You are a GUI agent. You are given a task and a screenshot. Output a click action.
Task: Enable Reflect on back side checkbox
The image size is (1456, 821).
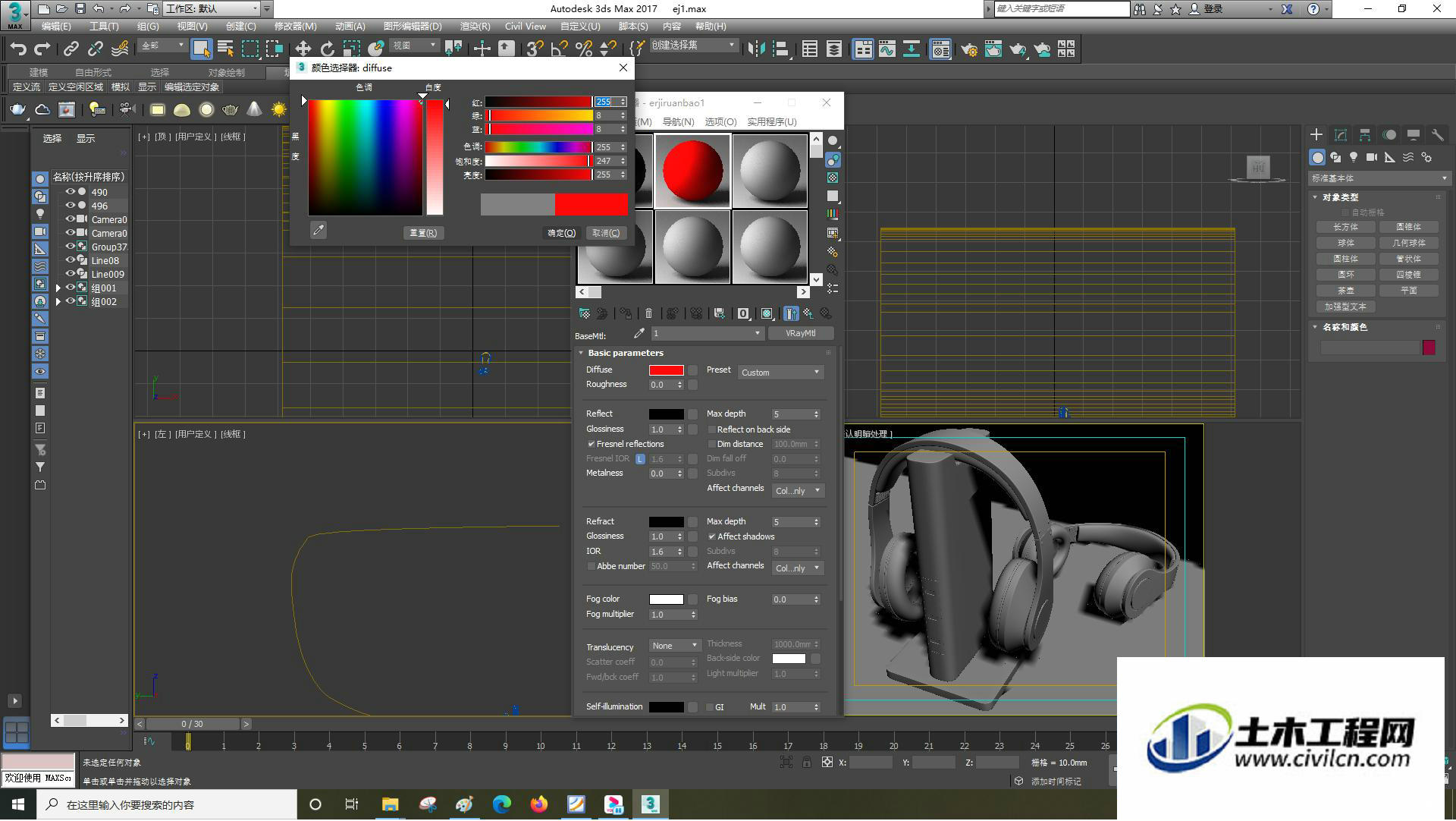coord(711,429)
